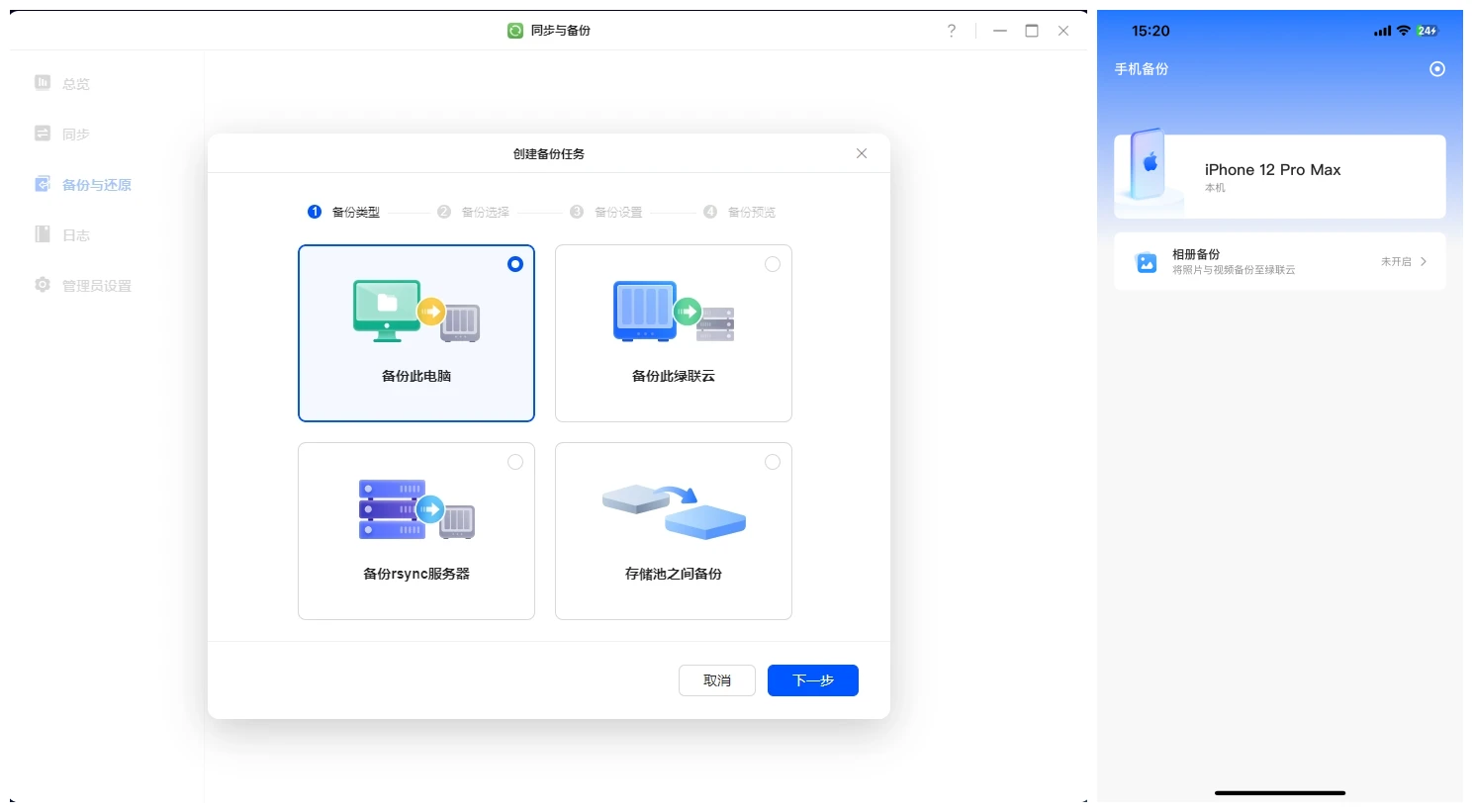Screen dimensions: 1473x812
Task: Click the help question mark icon
Action: (x=952, y=31)
